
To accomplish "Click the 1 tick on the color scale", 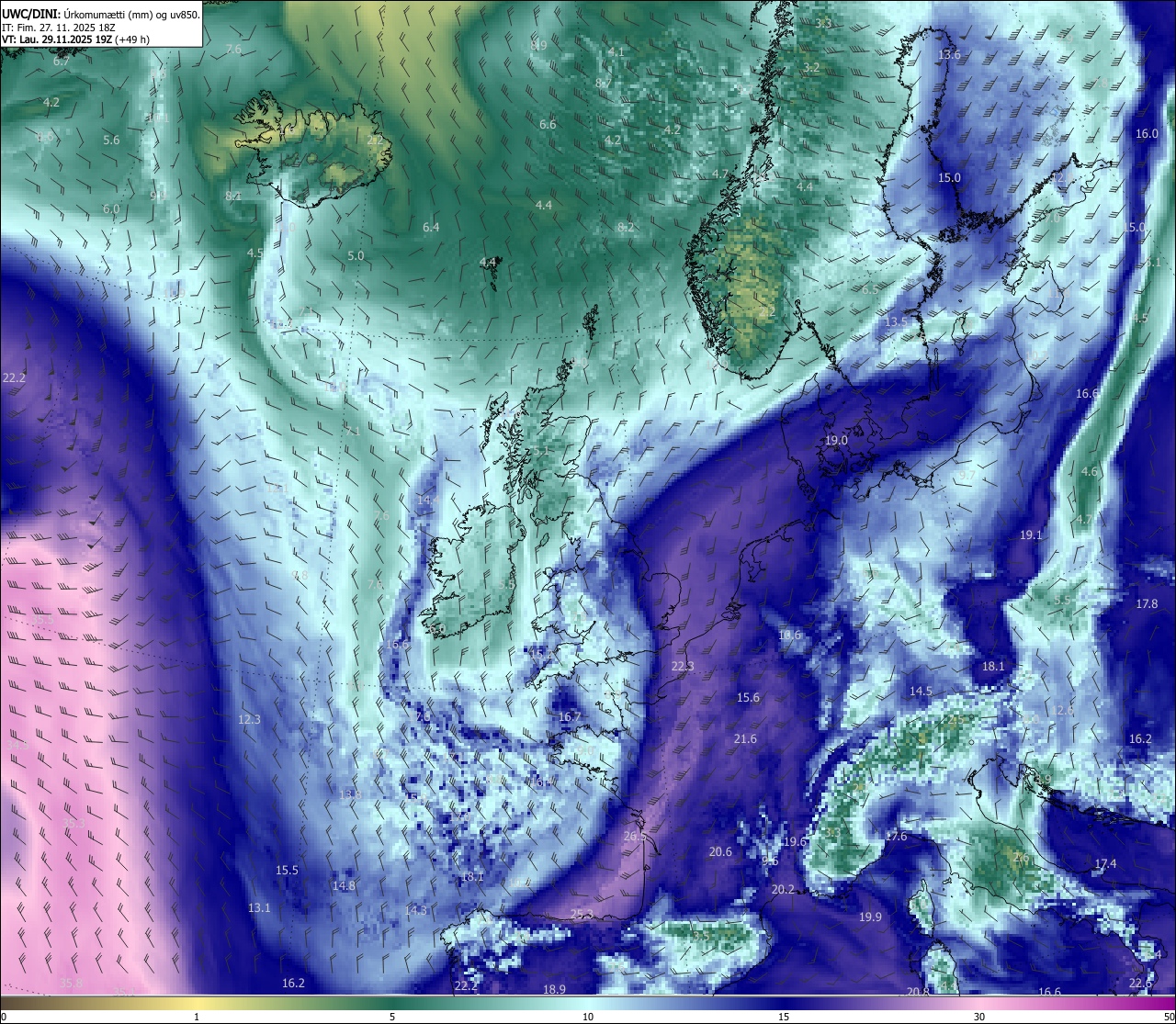I will (x=197, y=1018).
